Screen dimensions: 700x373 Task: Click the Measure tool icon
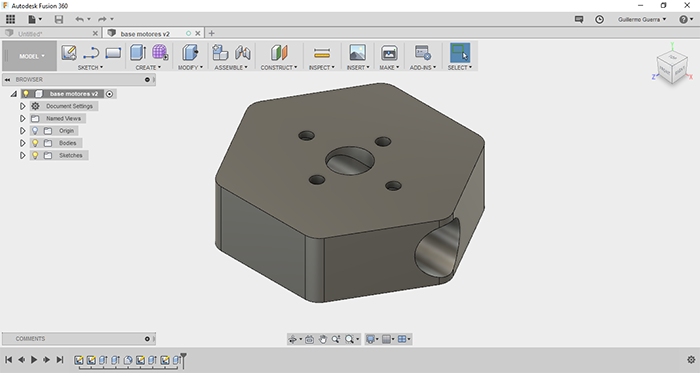tap(322, 53)
